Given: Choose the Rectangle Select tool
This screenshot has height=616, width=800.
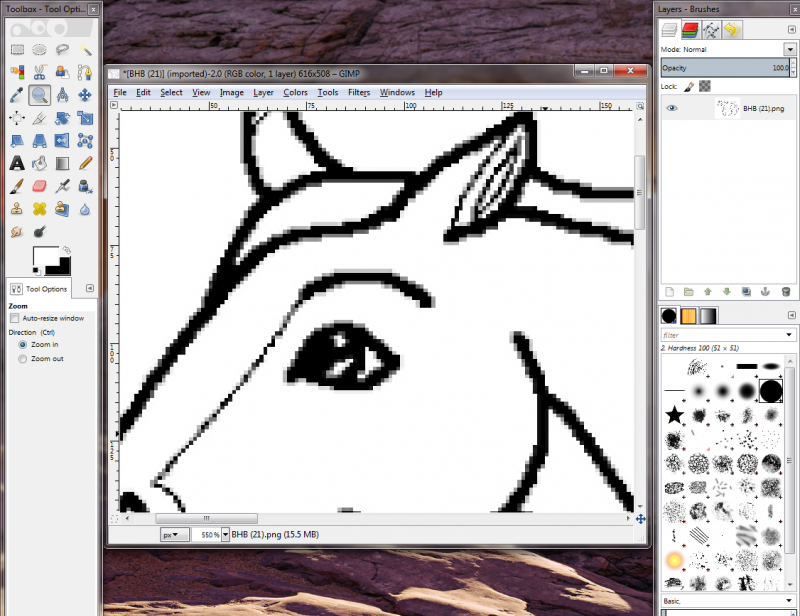Looking at the screenshot, I should pos(17,50).
